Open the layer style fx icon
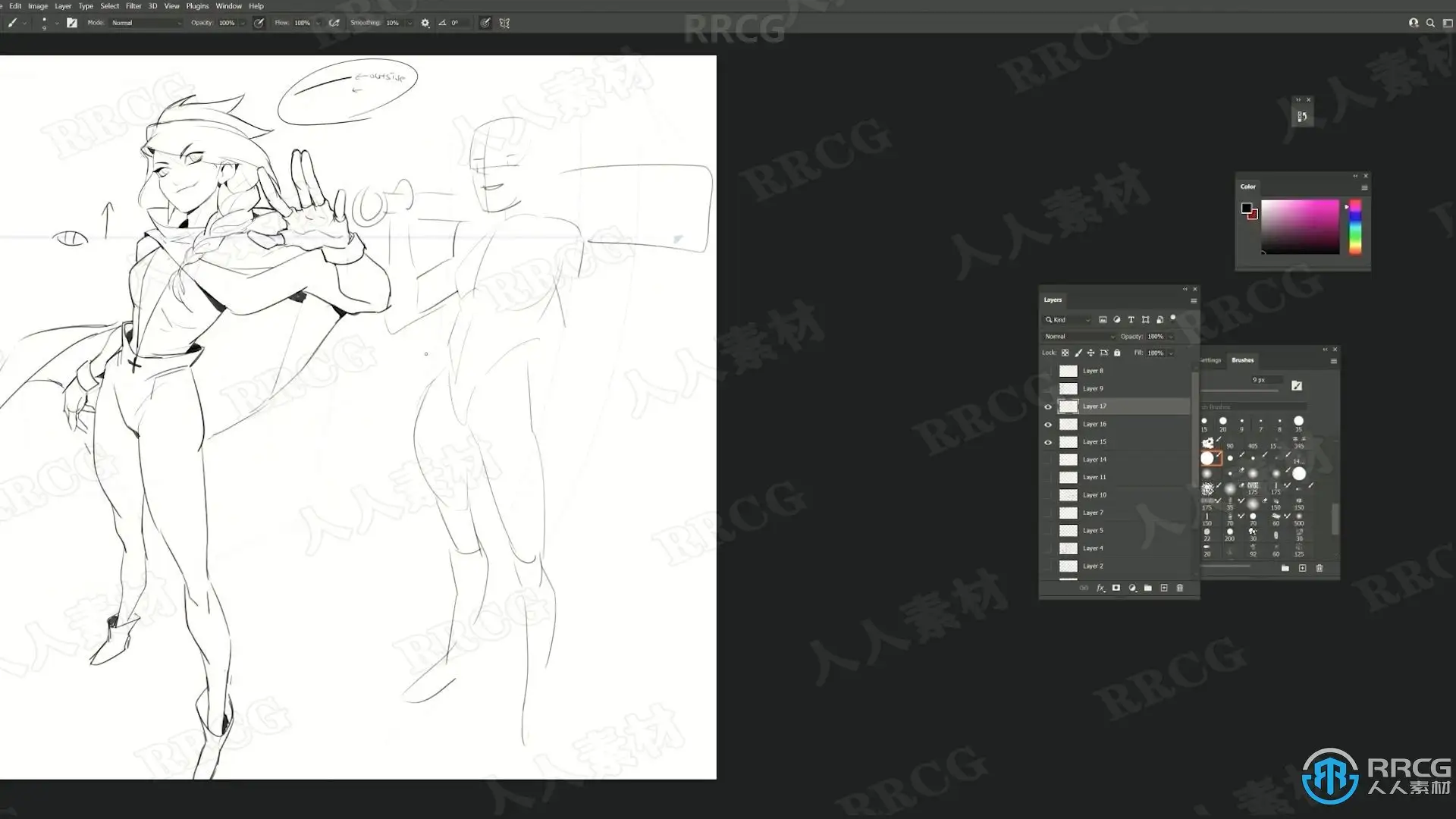The width and height of the screenshot is (1456, 819). coord(1100,588)
